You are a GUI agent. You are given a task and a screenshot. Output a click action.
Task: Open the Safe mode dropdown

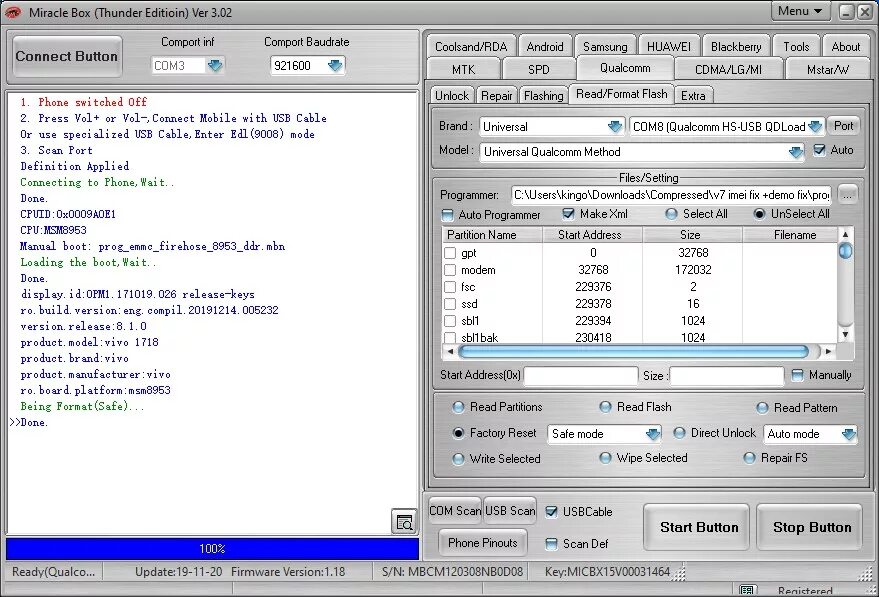pyautogui.click(x=653, y=434)
